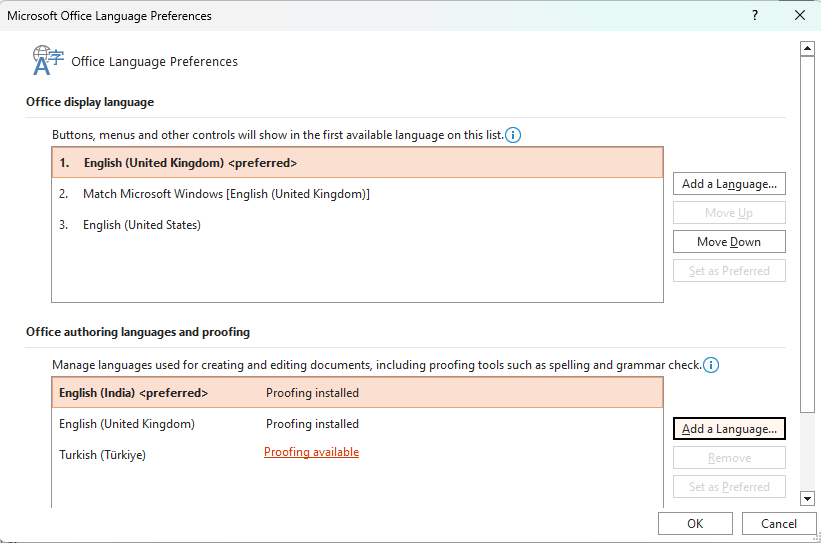Select English (United Kingdom) authoring language row
821x543 pixels.
[x=358, y=424]
